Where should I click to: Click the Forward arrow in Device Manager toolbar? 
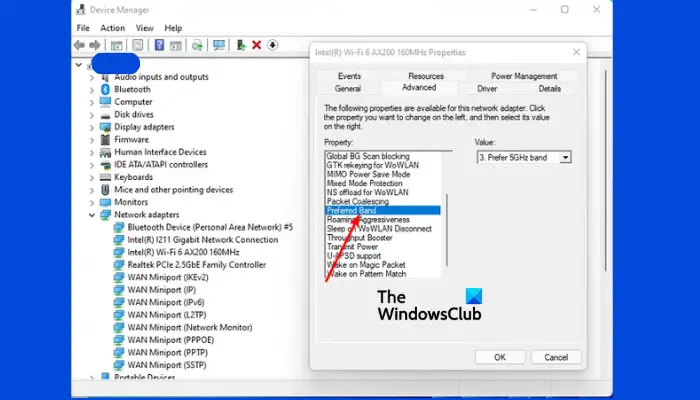[x=95, y=45]
